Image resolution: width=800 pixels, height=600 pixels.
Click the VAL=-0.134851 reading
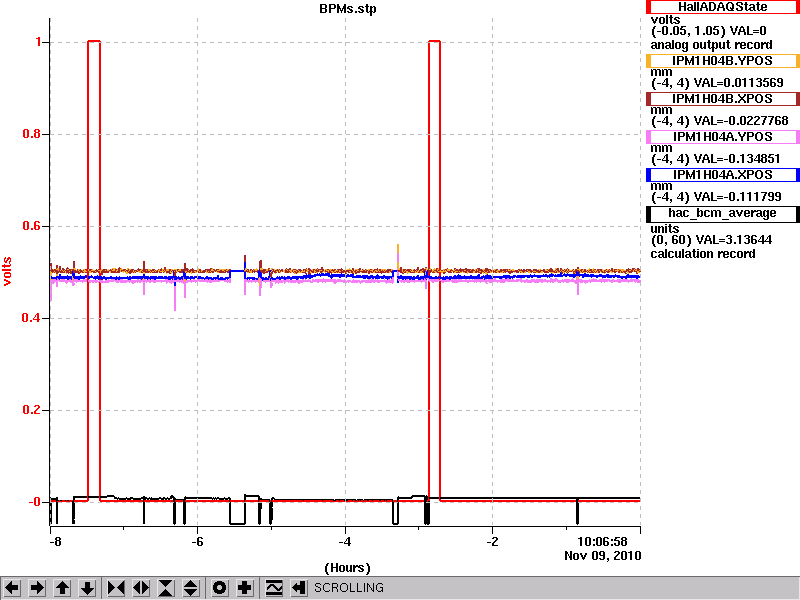[x=737, y=159]
